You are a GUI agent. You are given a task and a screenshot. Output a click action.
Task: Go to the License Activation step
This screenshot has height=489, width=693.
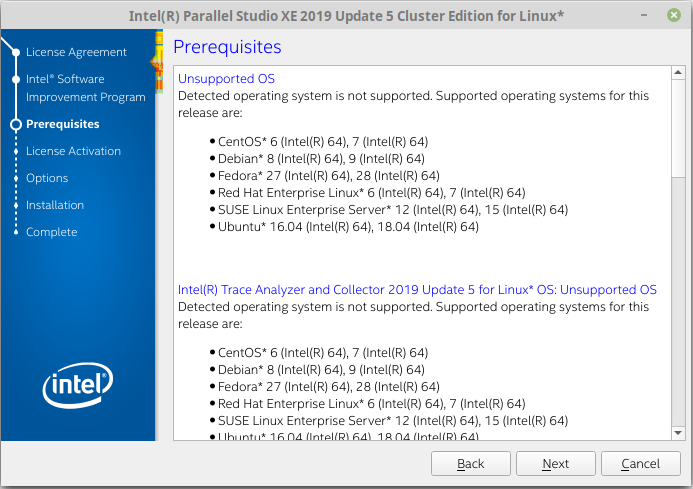click(73, 151)
